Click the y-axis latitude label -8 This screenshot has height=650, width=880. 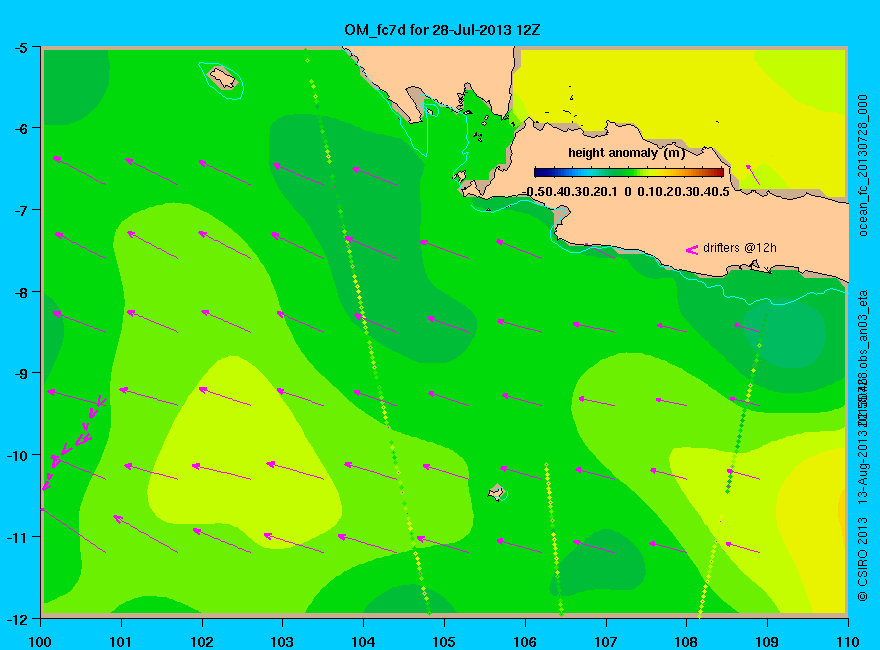point(21,292)
